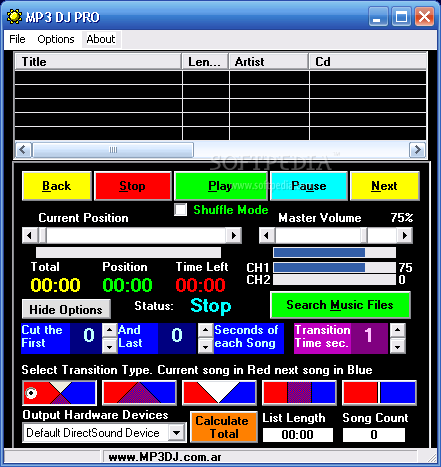Click the Current Position slider thumb
The image size is (441, 467).
pos(42,236)
